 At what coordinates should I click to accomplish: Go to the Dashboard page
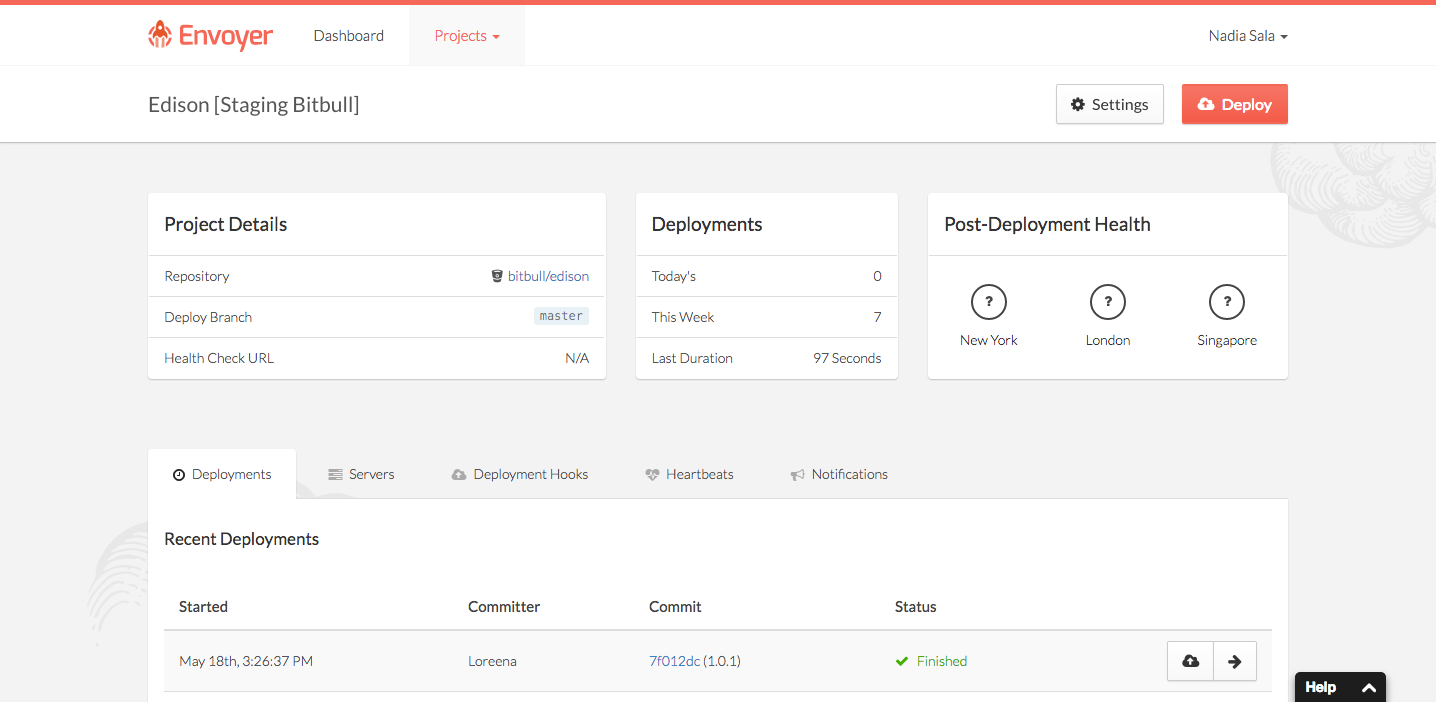point(349,36)
